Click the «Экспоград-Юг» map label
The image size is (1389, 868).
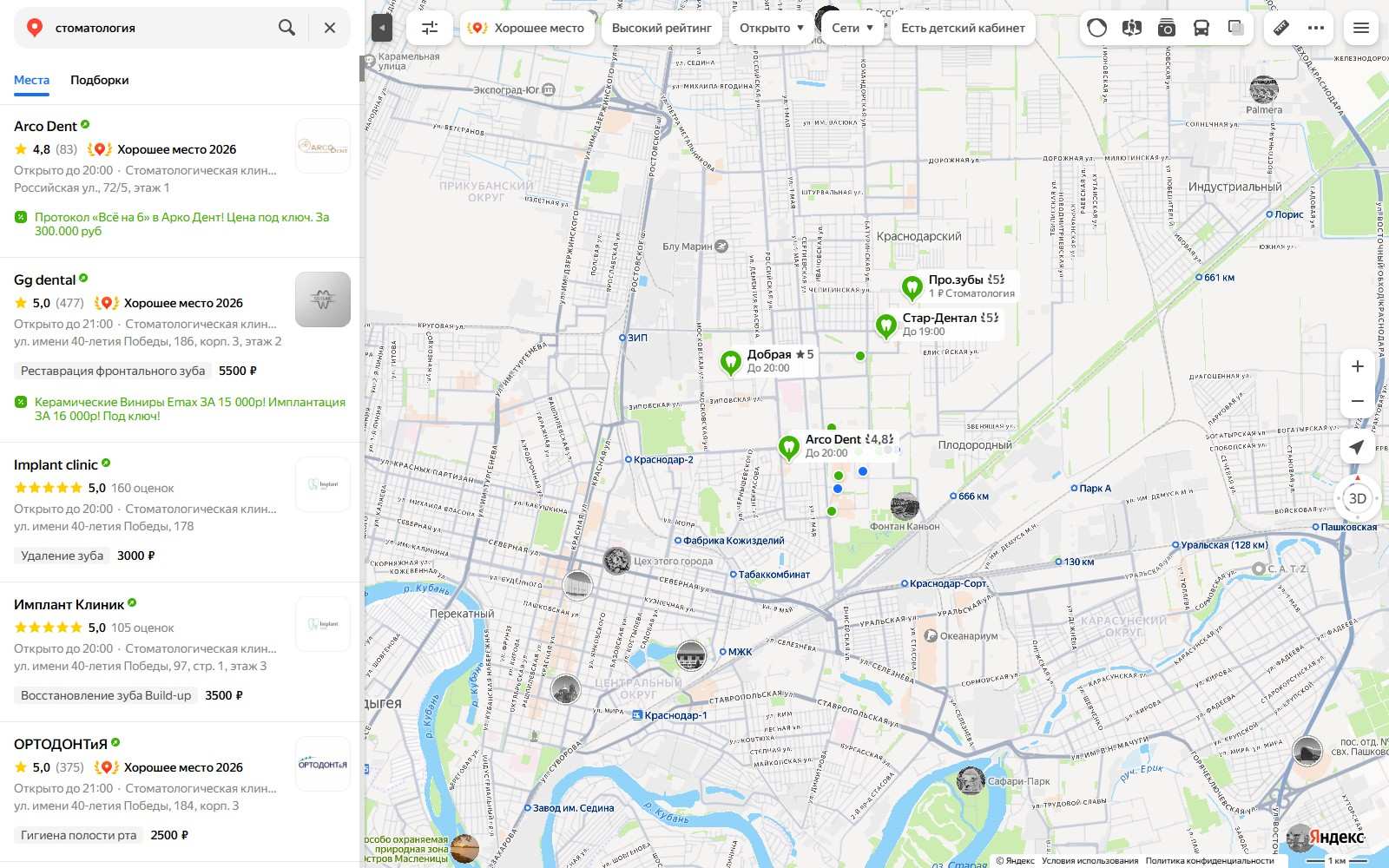[x=507, y=89]
